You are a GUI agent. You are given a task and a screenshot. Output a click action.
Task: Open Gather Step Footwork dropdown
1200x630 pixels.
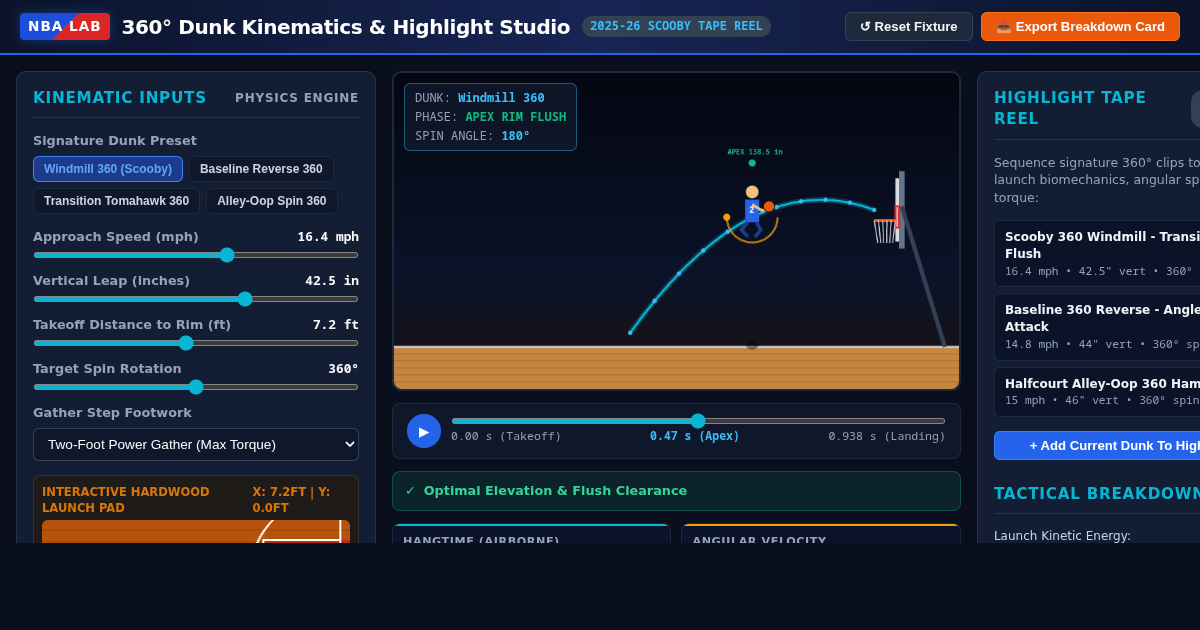pos(196,444)
